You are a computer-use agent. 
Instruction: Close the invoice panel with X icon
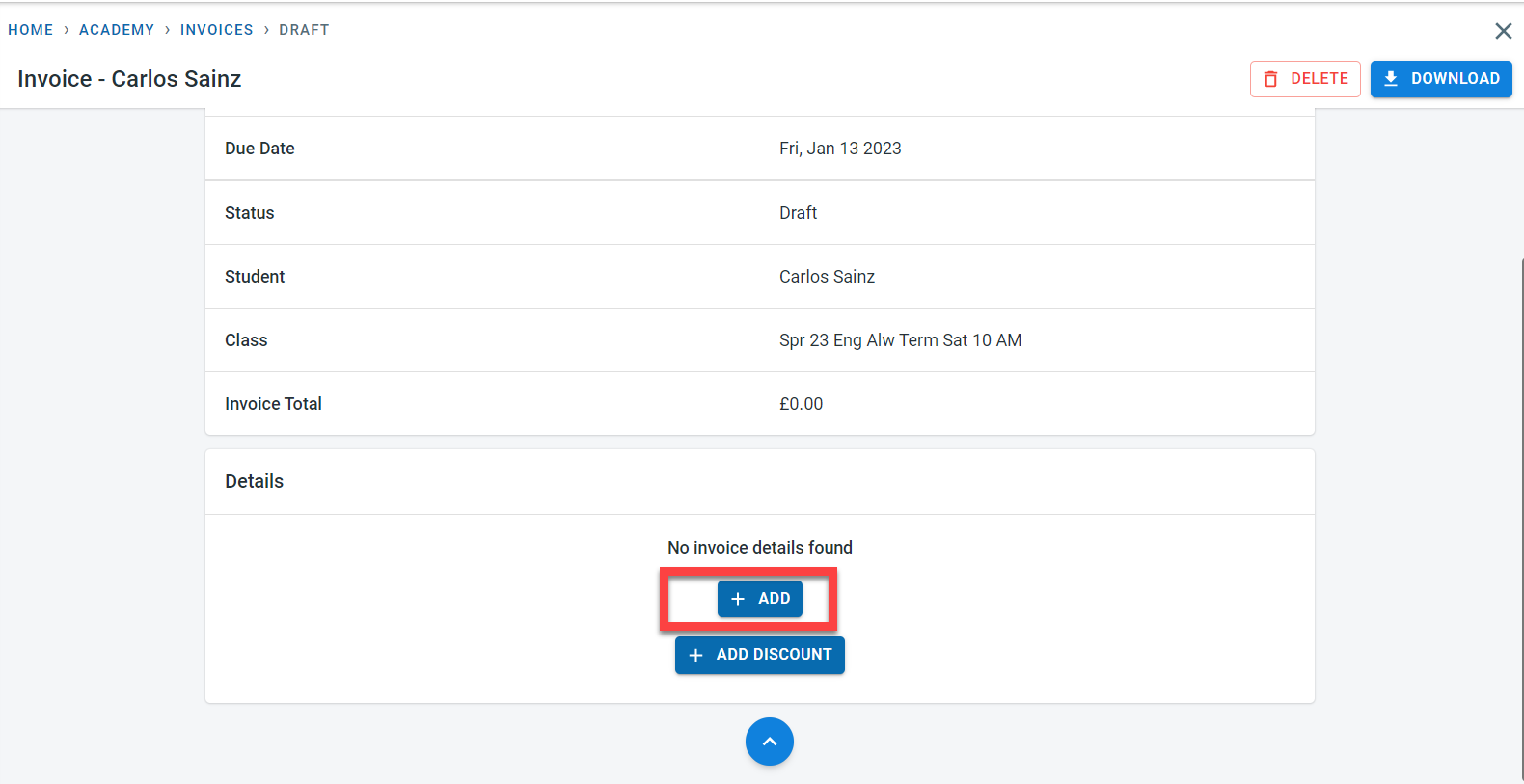point(1503,31)
